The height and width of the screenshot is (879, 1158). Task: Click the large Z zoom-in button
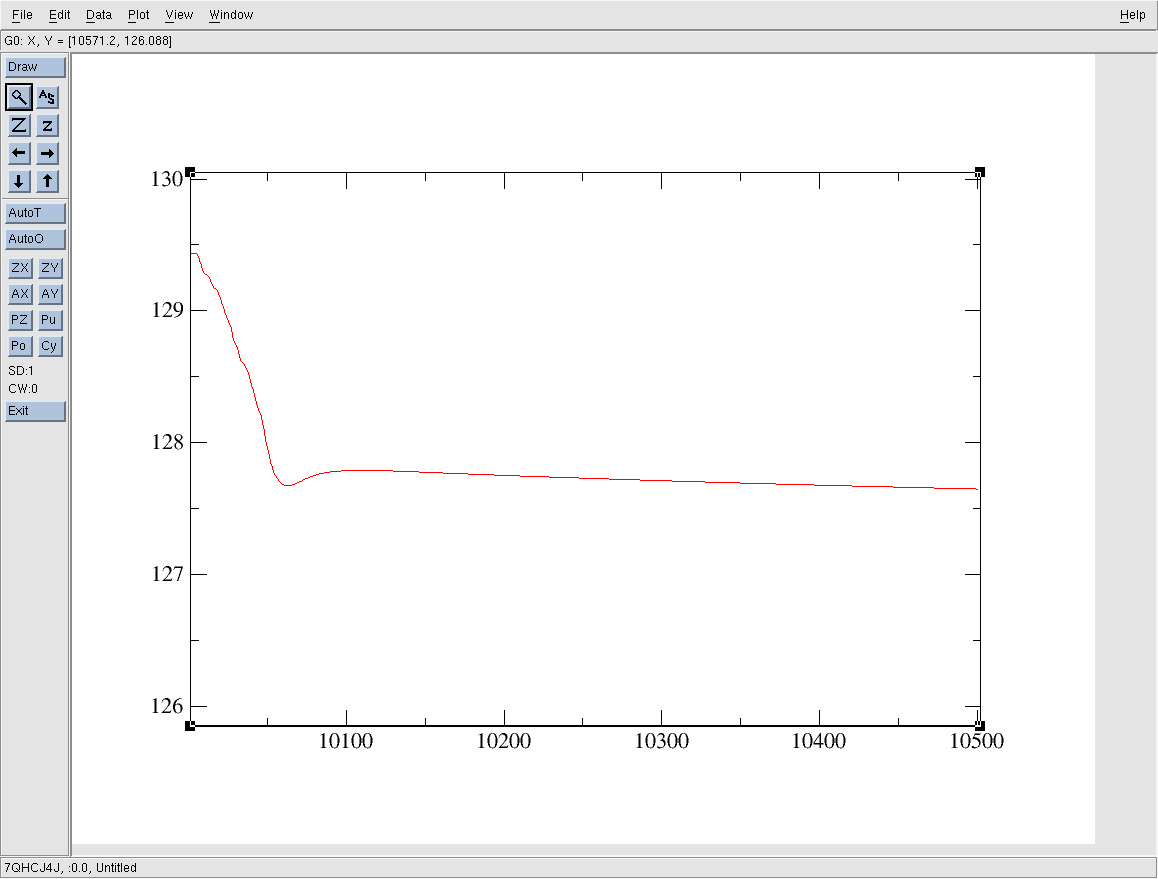point(19,125)
